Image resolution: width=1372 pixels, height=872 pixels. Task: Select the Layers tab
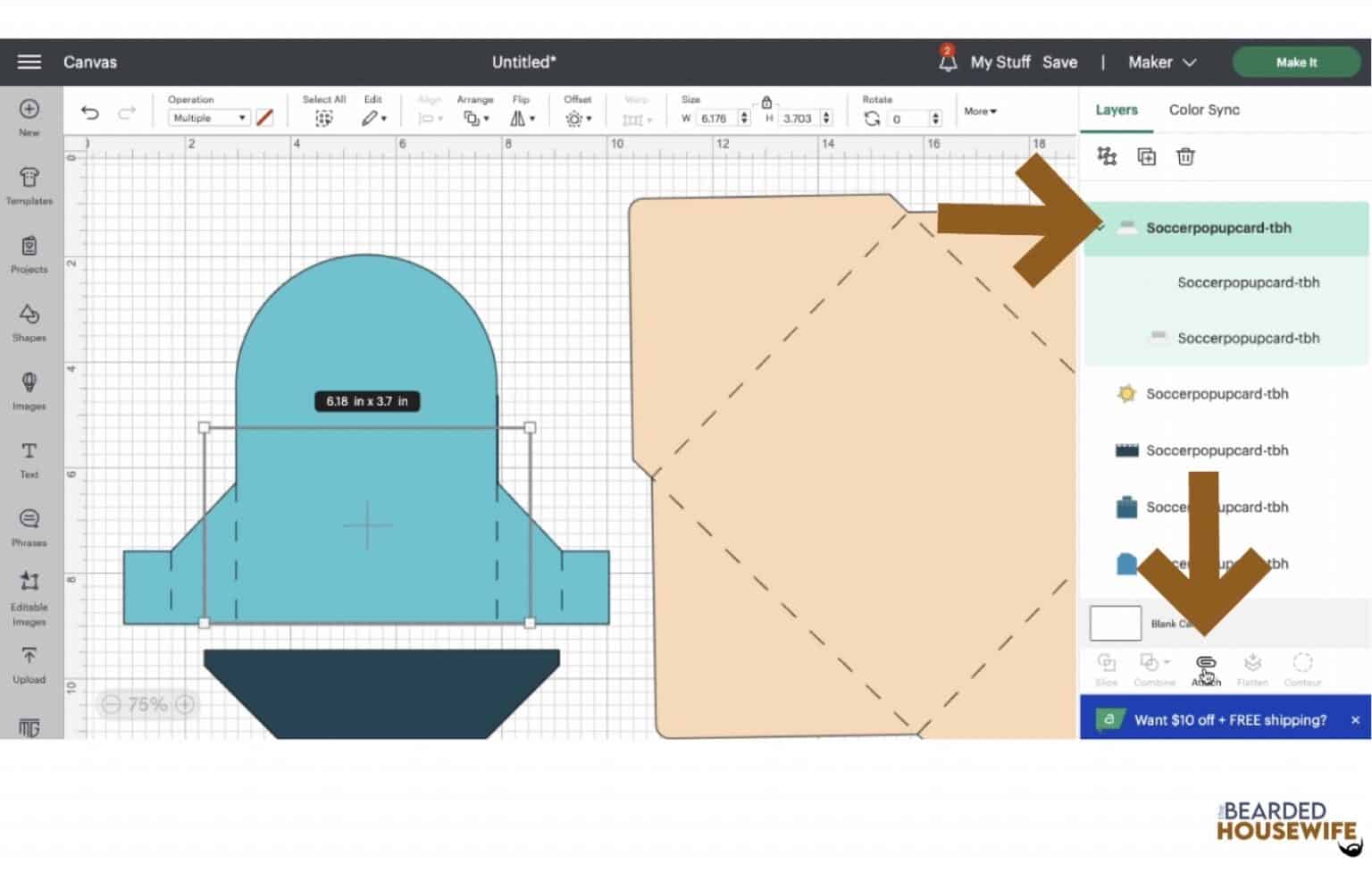pyautogui.click(x=1117, y=110)
